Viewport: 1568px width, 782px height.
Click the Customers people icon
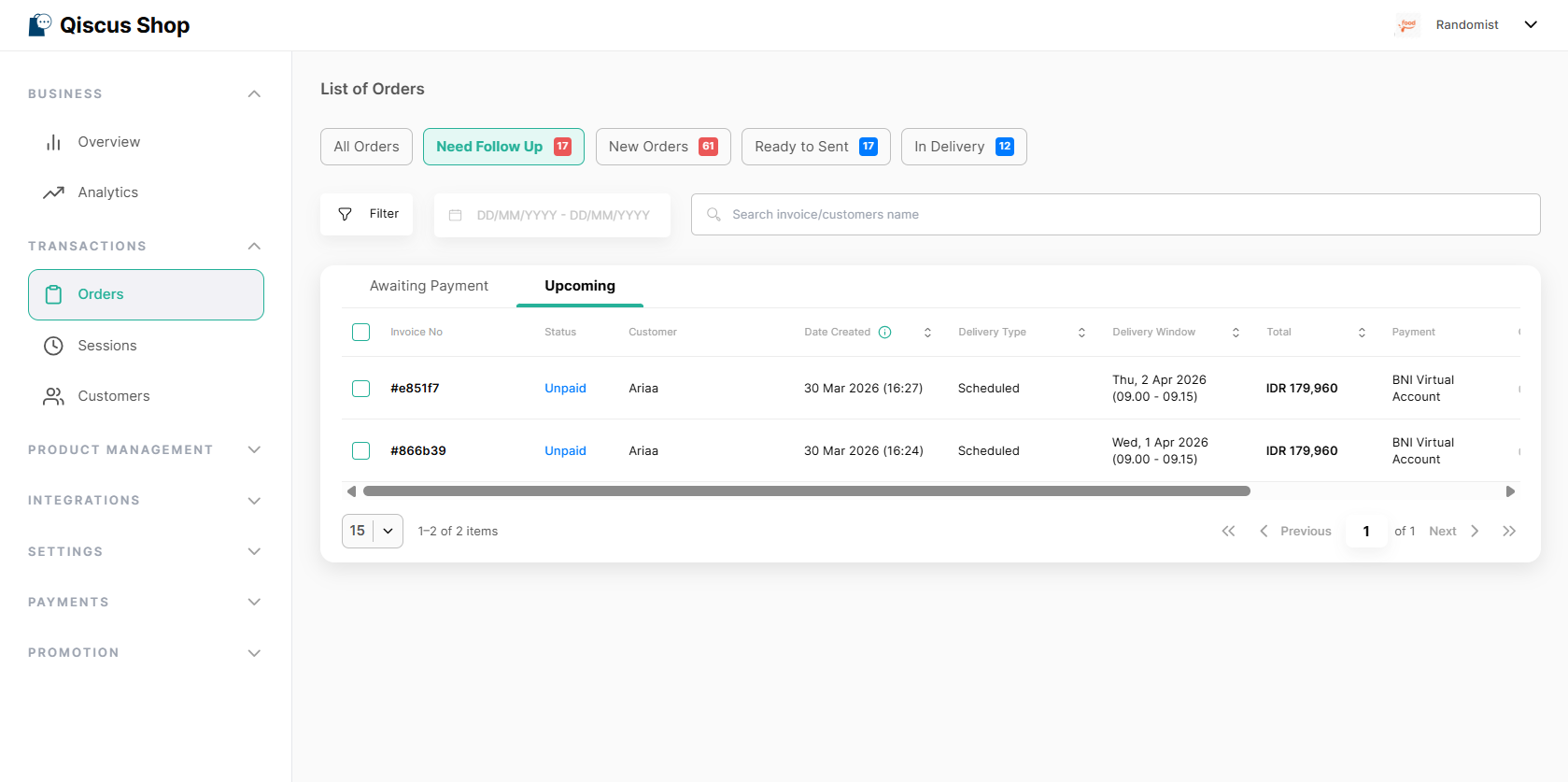[x=53, y=396]
